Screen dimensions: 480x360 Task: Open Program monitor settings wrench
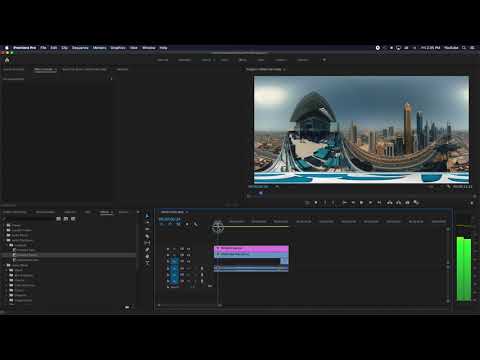click(x=449, y=187)
